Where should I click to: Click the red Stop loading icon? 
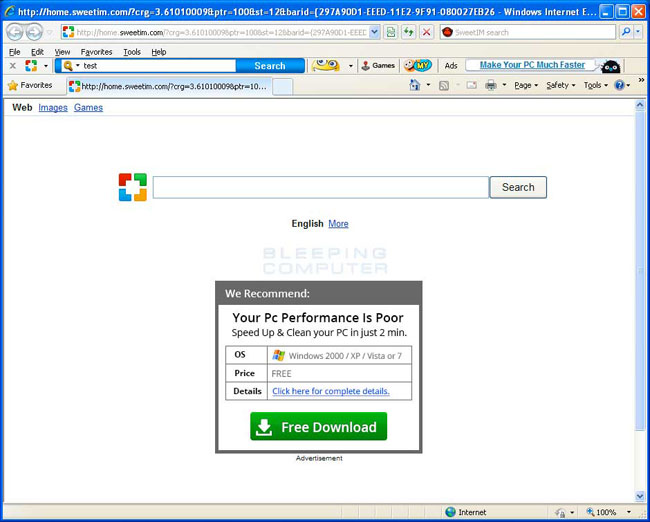tap(427, 32)
